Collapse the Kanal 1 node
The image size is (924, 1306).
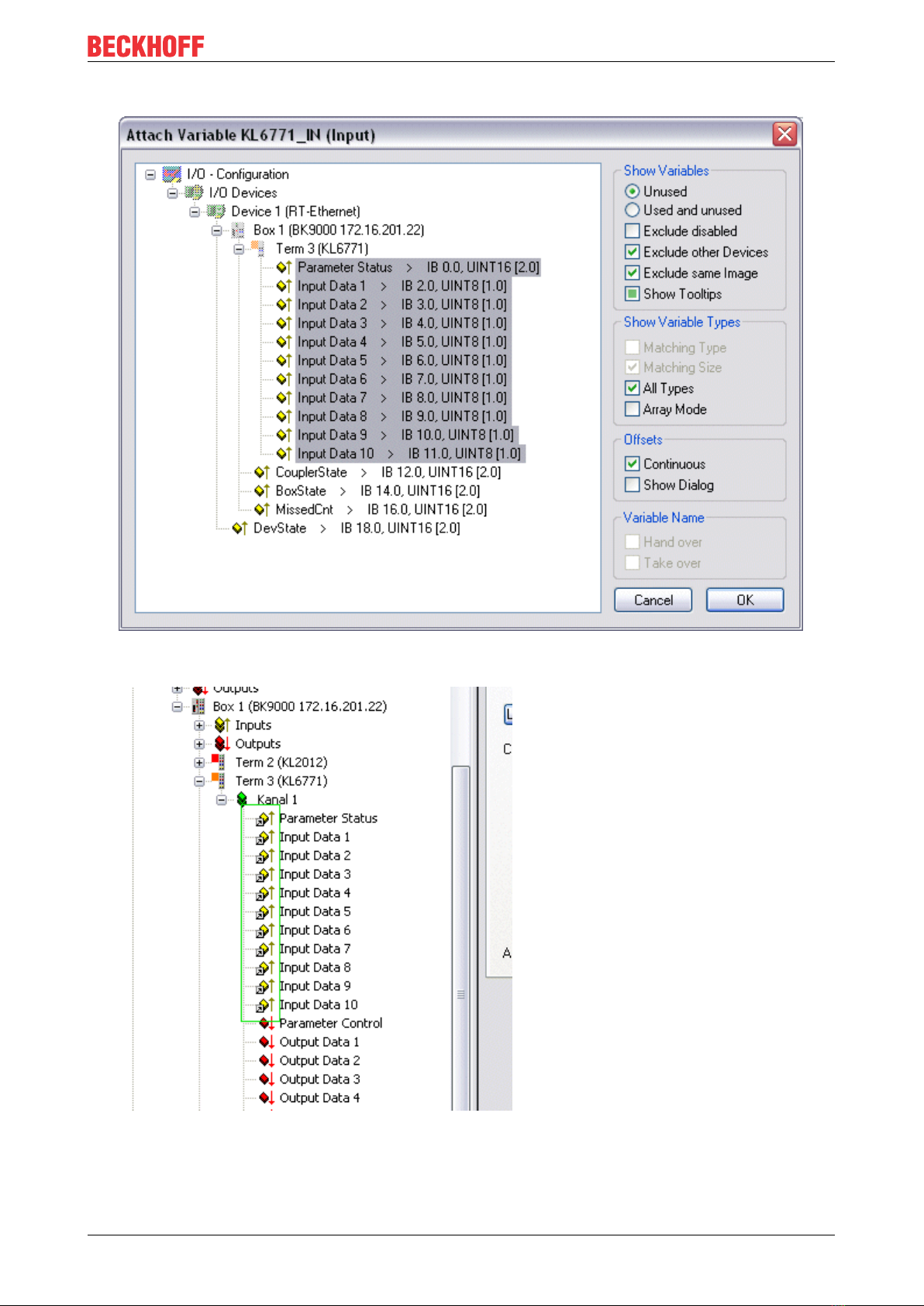click(x=222, y=800)
